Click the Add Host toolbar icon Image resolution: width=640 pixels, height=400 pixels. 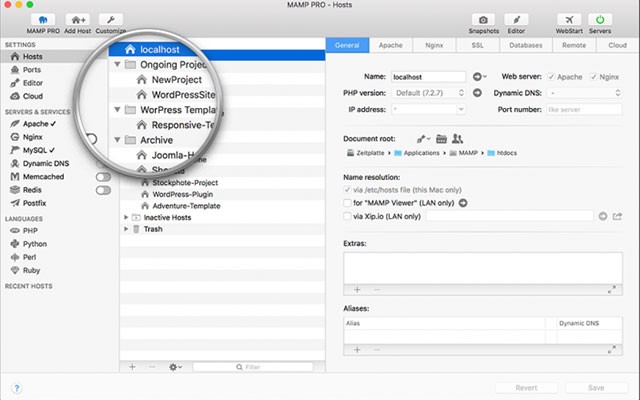coord(76,19)
